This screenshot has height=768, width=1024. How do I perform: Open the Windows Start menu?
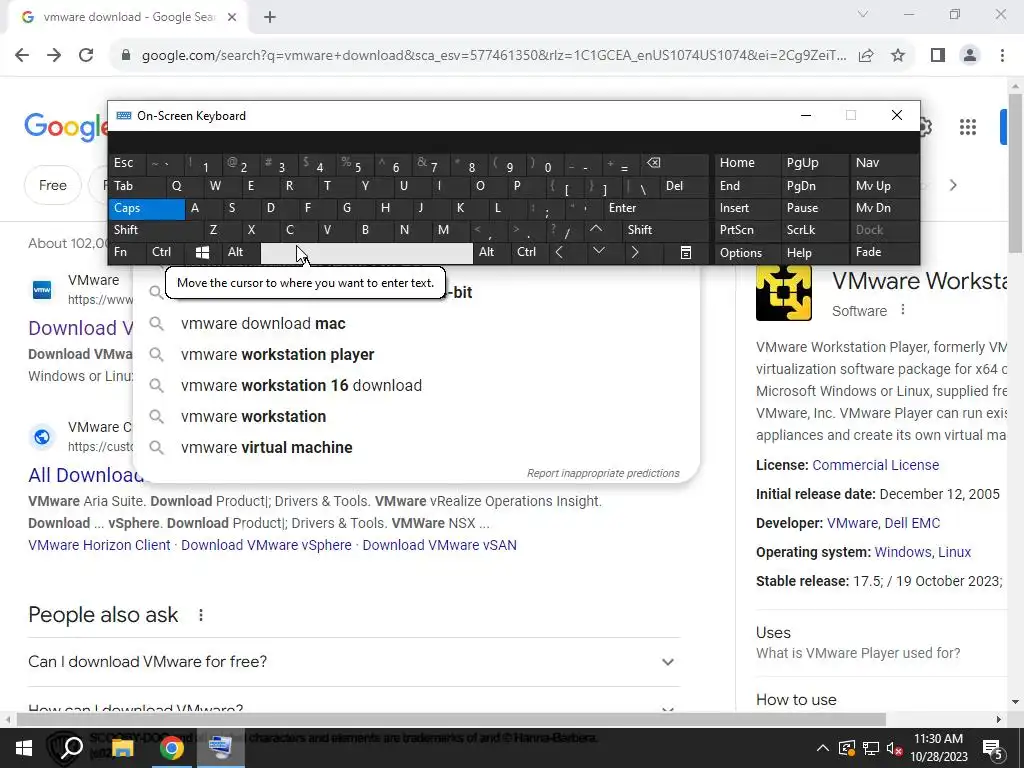click(x=24, y=748)
